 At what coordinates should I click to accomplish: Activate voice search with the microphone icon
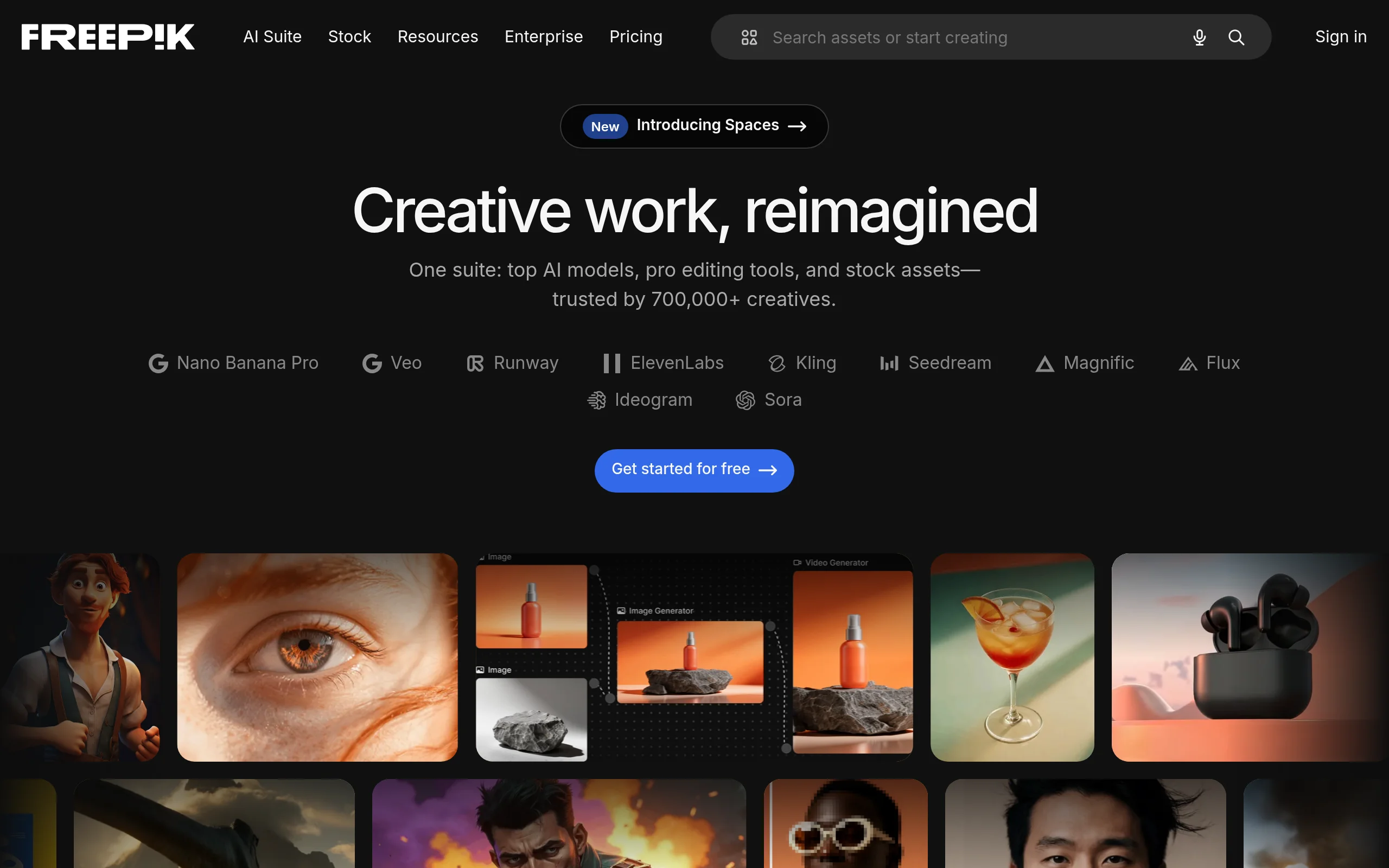(x=1200, y=37)
